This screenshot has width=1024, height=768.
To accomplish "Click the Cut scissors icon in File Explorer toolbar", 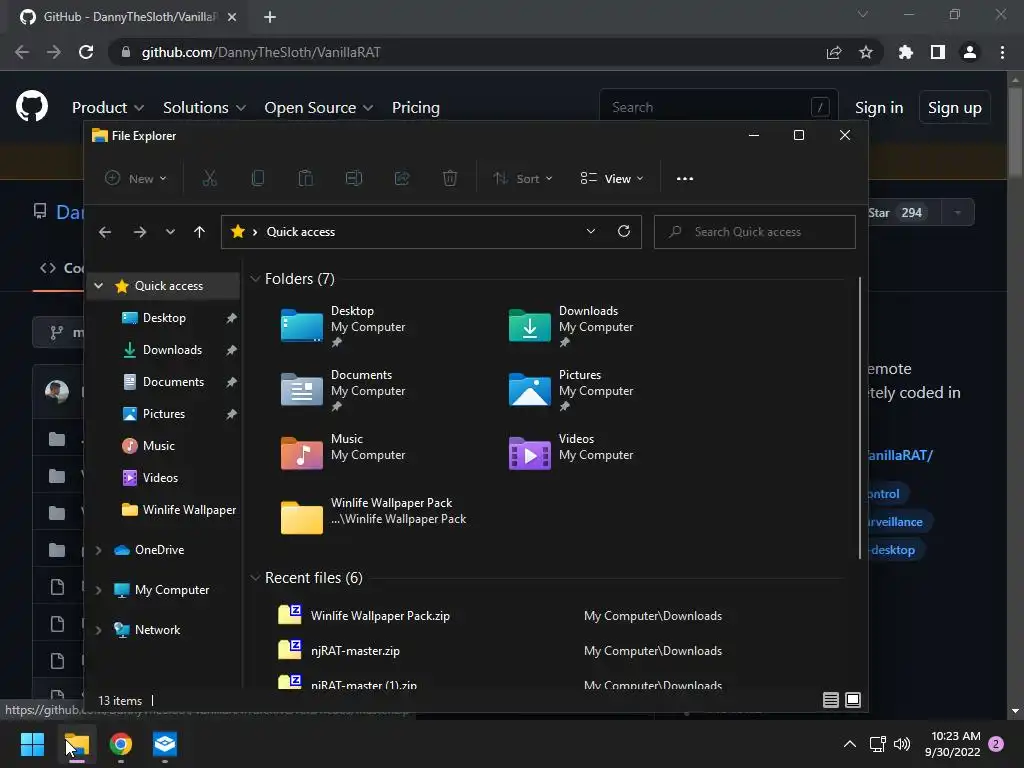I will [209, 178].
